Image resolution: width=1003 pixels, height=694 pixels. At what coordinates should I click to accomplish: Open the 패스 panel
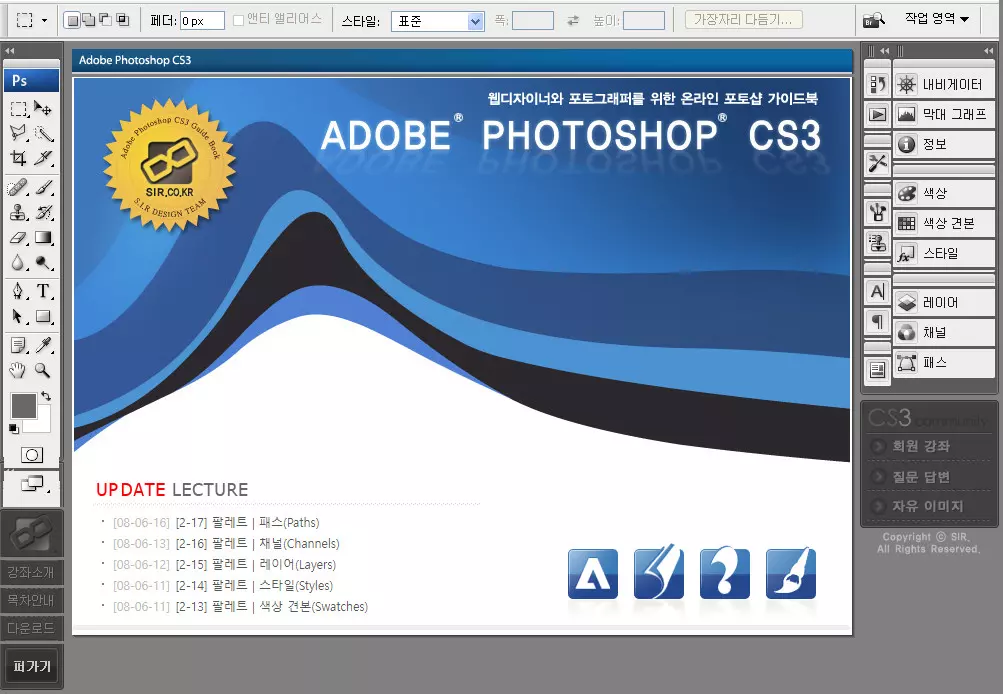tap(944, 363)
